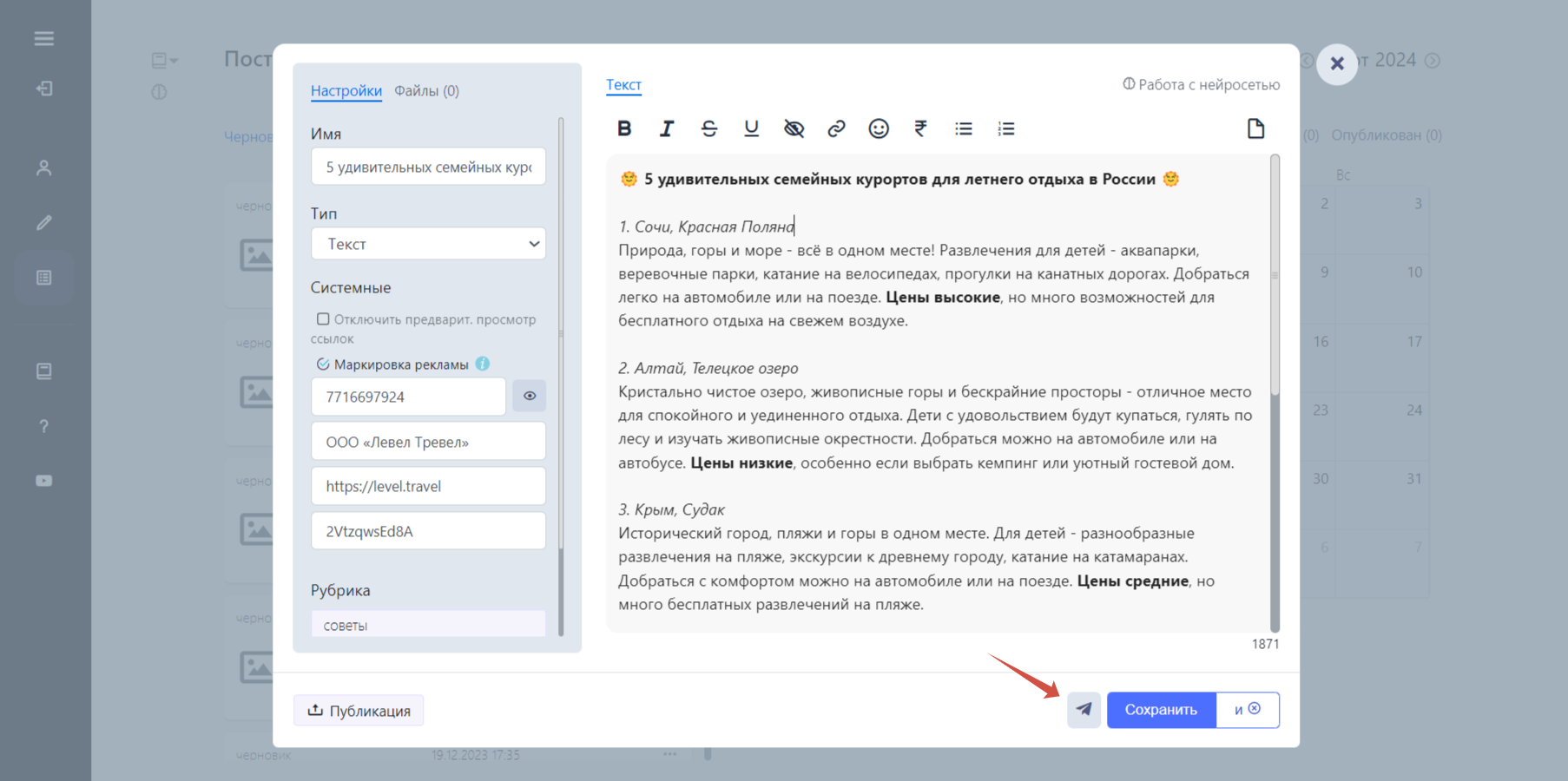This screenshot has height=781, width=1568.
Task: Apply strikethrough formatting
Action: pos(709,128)
